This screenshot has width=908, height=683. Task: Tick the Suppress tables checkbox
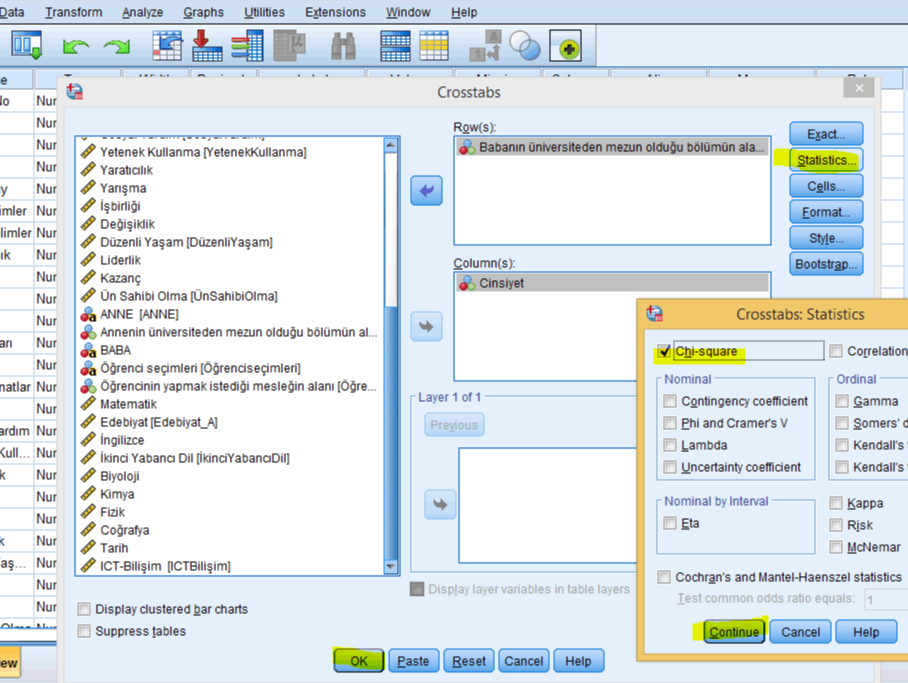tap(85, 631)
